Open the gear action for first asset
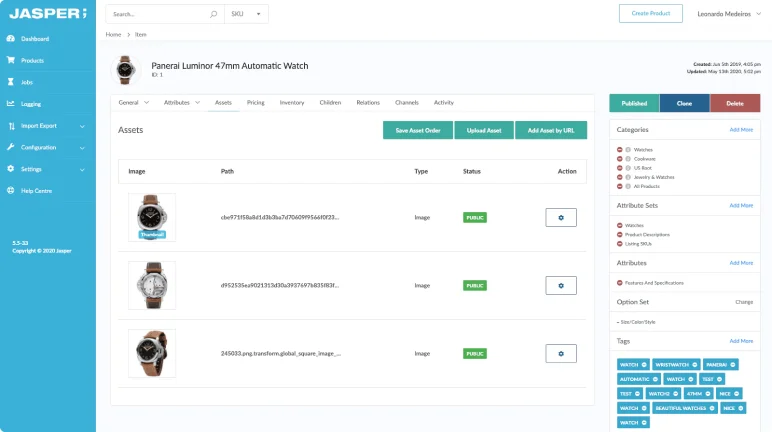772x432 pixels. point(561,218)
